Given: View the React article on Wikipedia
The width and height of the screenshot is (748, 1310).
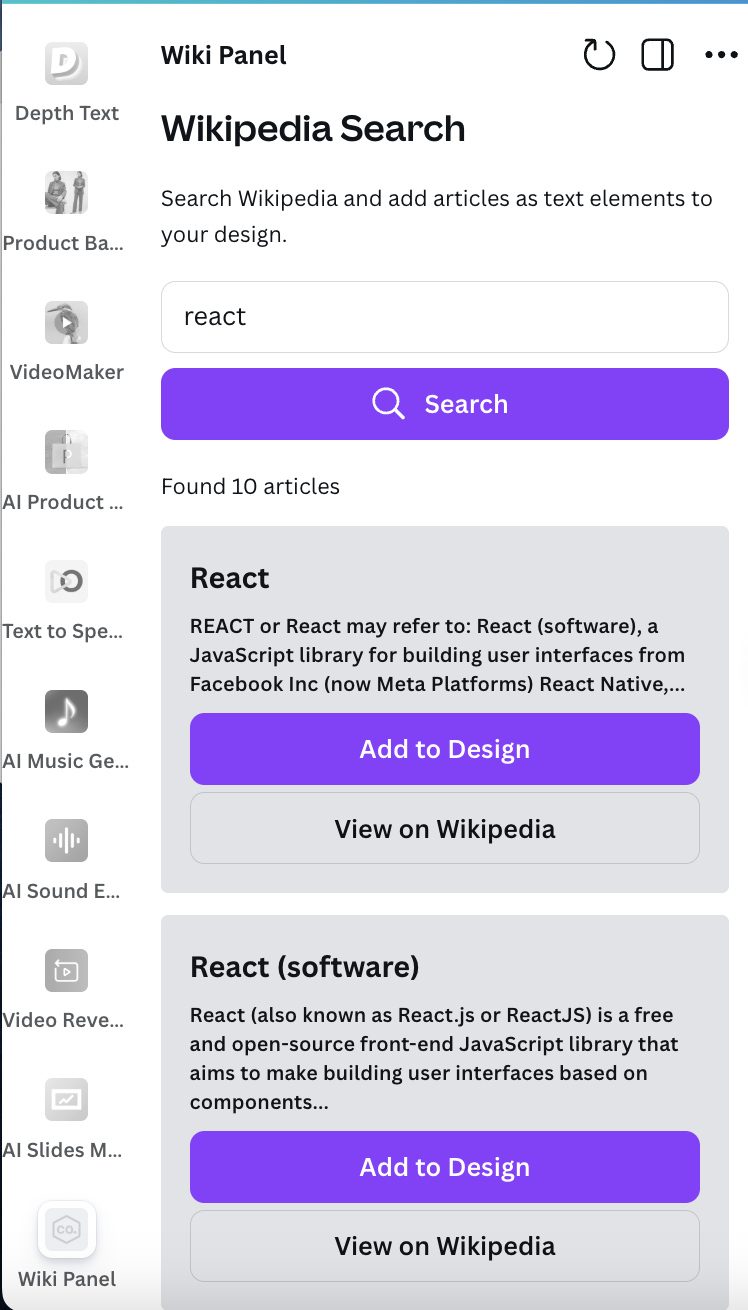Looking at the screenshot, I should pyautogui.click(x=445, y=828).
